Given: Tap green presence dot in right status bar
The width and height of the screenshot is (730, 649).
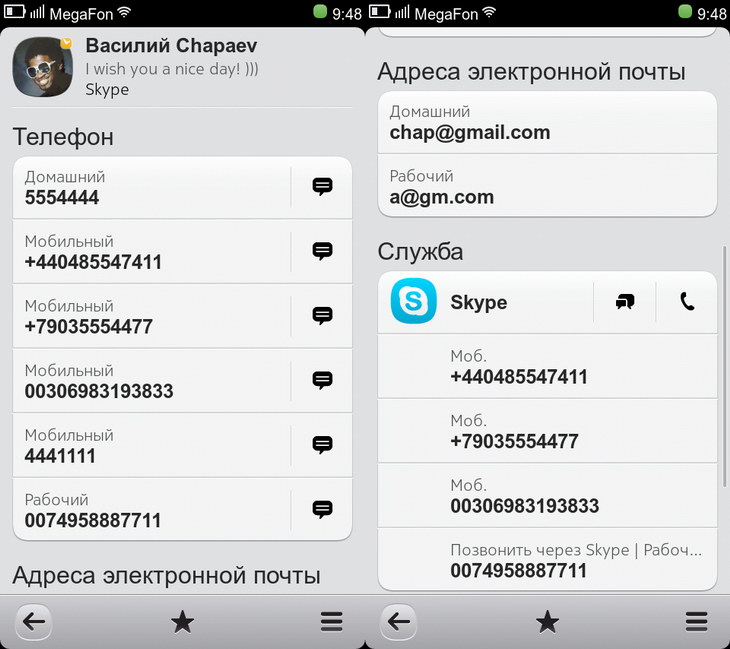Looking at the screenshot, I should [x=685, y=11].
